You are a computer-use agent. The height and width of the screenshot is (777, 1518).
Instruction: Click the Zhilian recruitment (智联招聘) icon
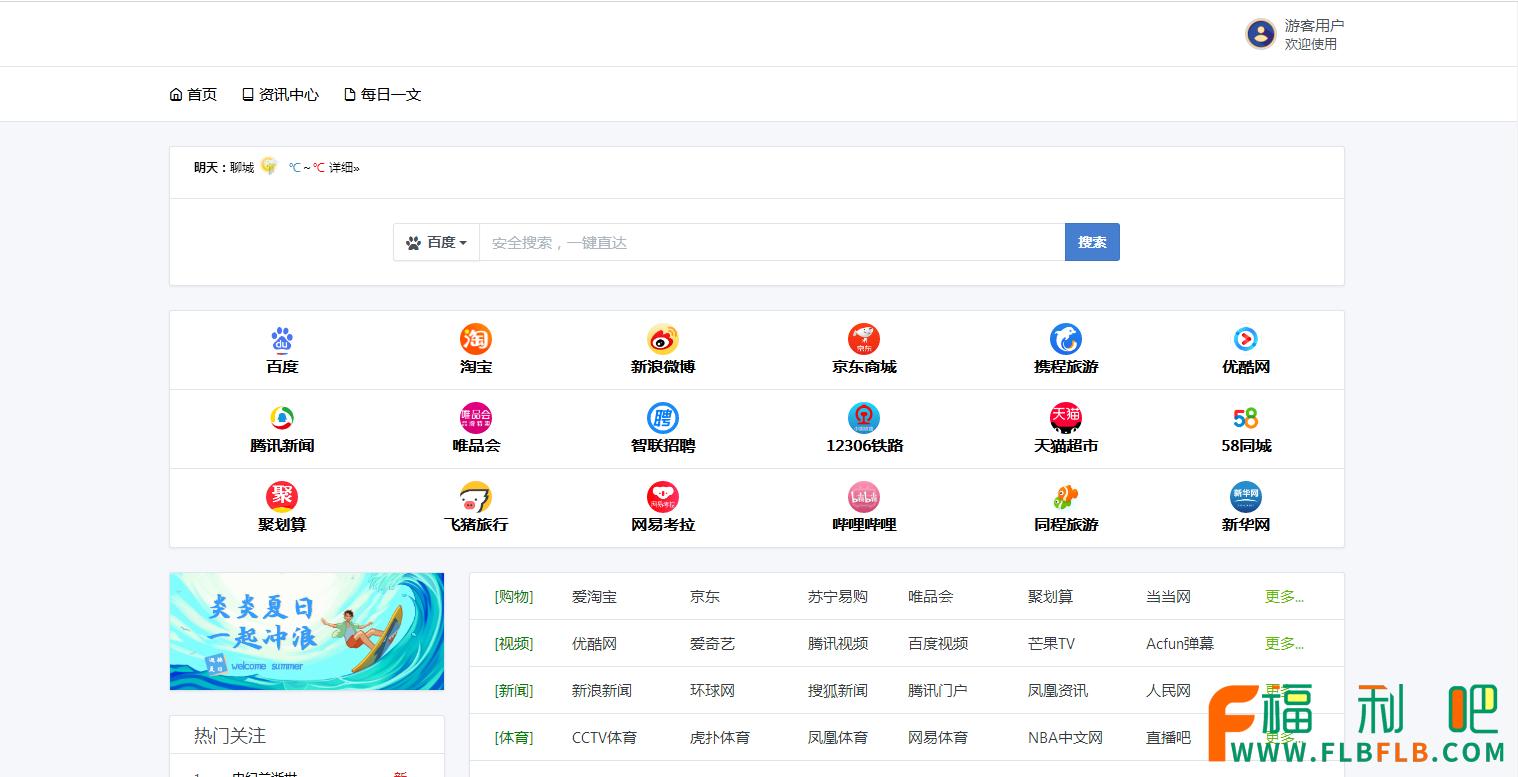(x=663, y=418)
